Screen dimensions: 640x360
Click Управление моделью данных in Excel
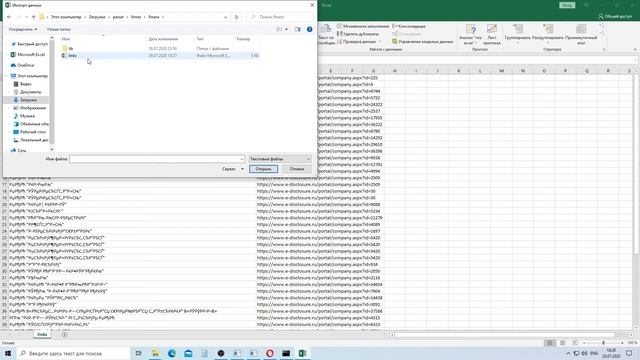tap(423, 42)
